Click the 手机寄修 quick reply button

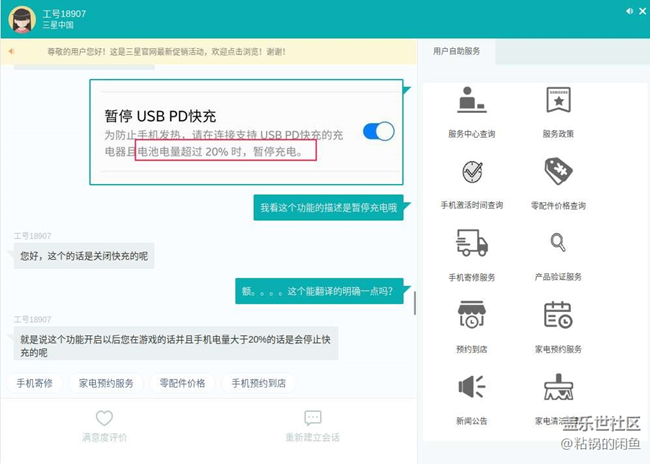point(35,383)
